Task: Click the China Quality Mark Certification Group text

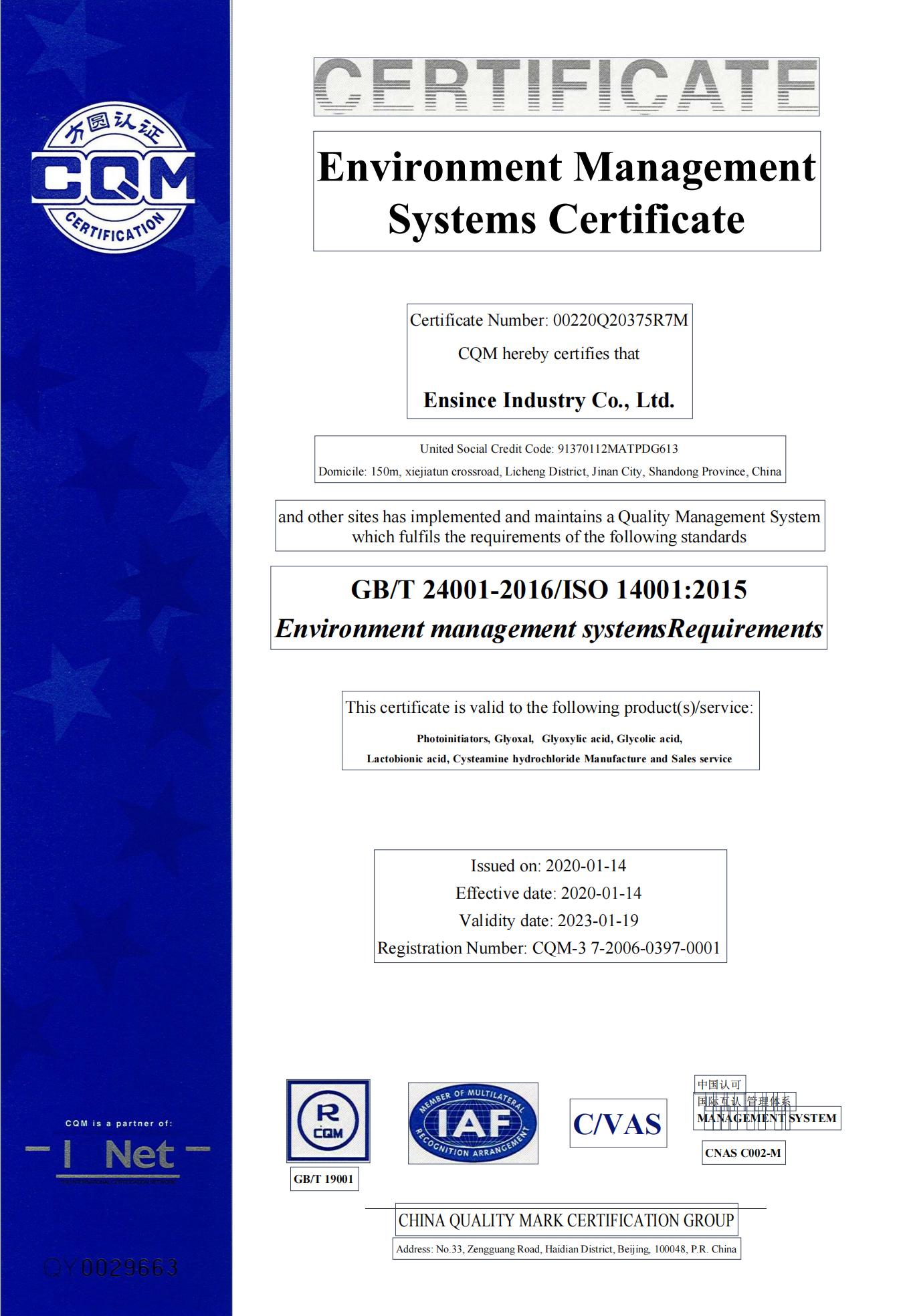Action: (x=566, y=1221)
